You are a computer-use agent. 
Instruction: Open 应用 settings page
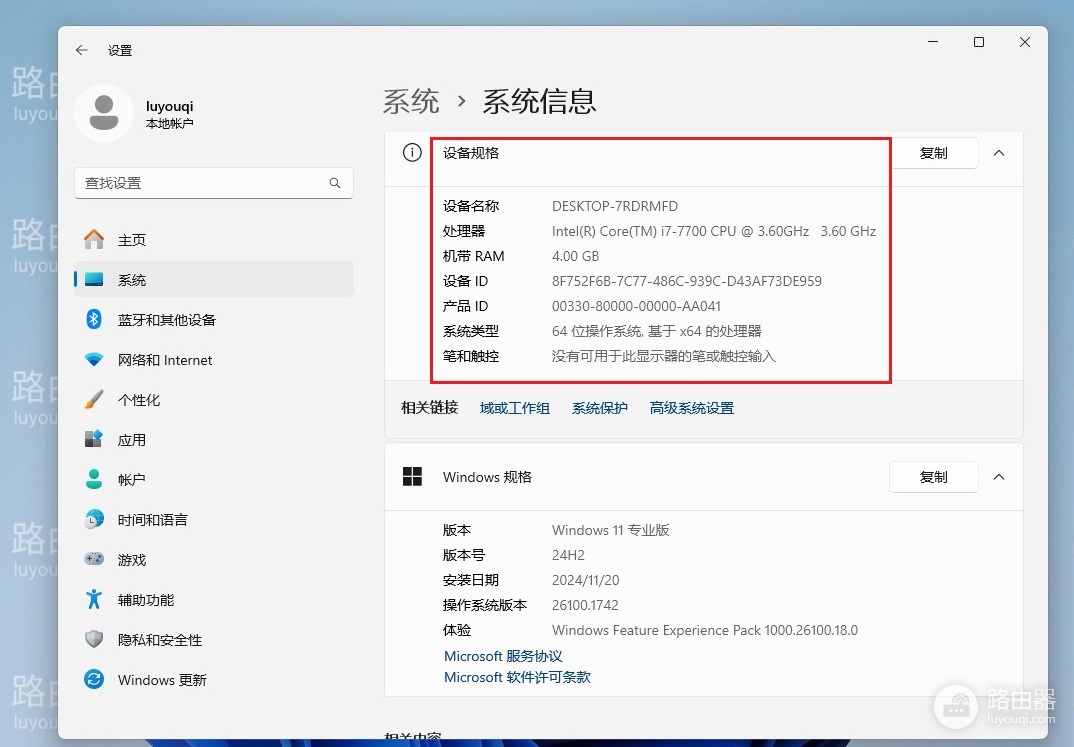pos(214,439)
